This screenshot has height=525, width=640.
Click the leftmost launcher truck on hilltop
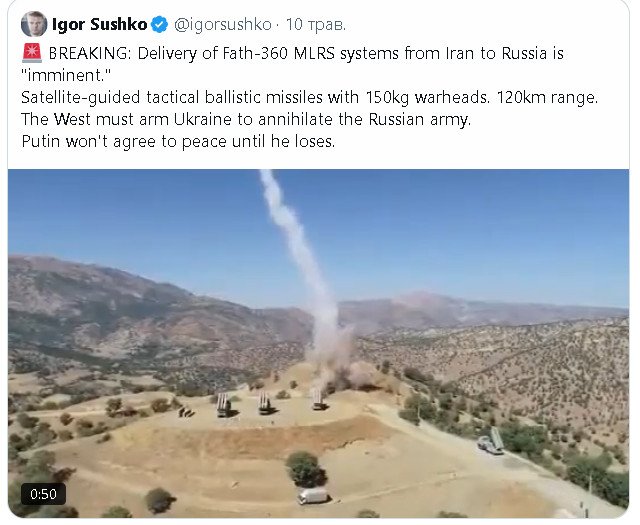(223, 405)
